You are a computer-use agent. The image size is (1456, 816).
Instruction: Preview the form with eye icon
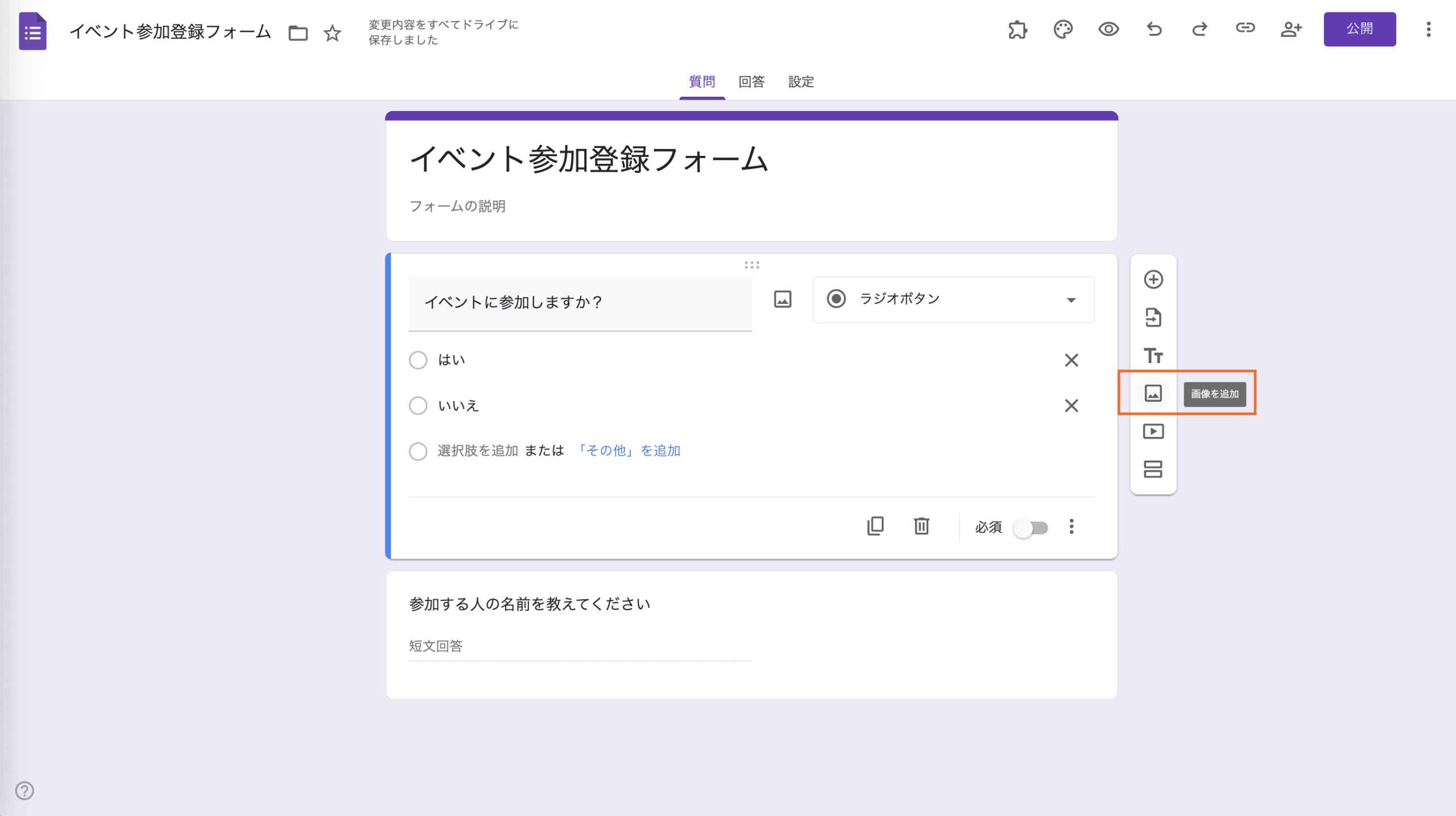pos(1108,29)
